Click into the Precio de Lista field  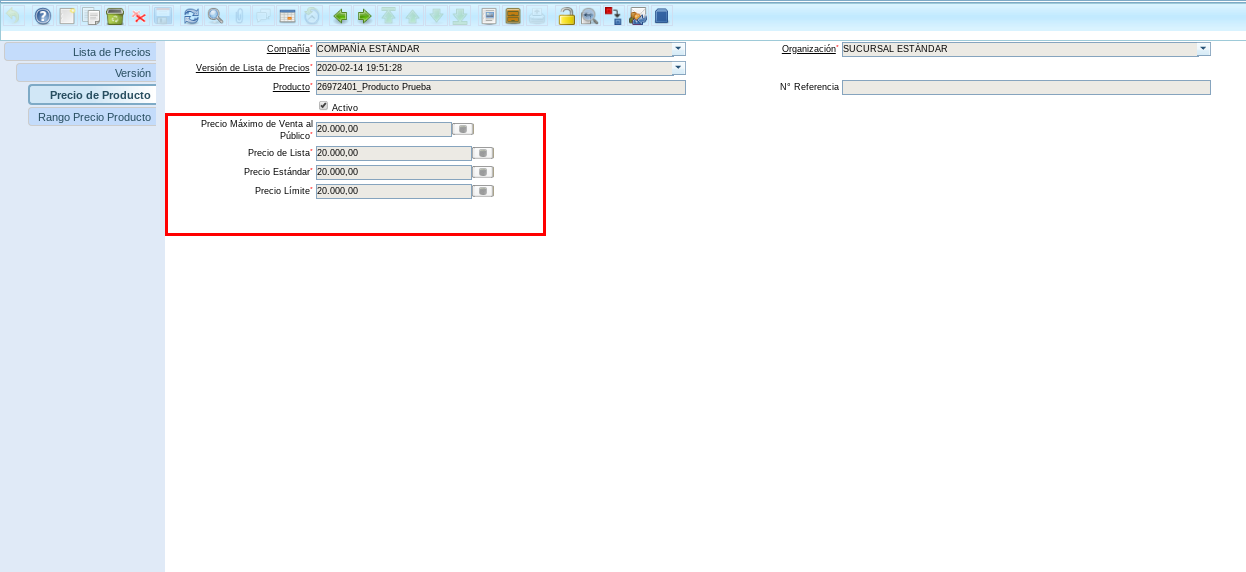tap(394, 153)
